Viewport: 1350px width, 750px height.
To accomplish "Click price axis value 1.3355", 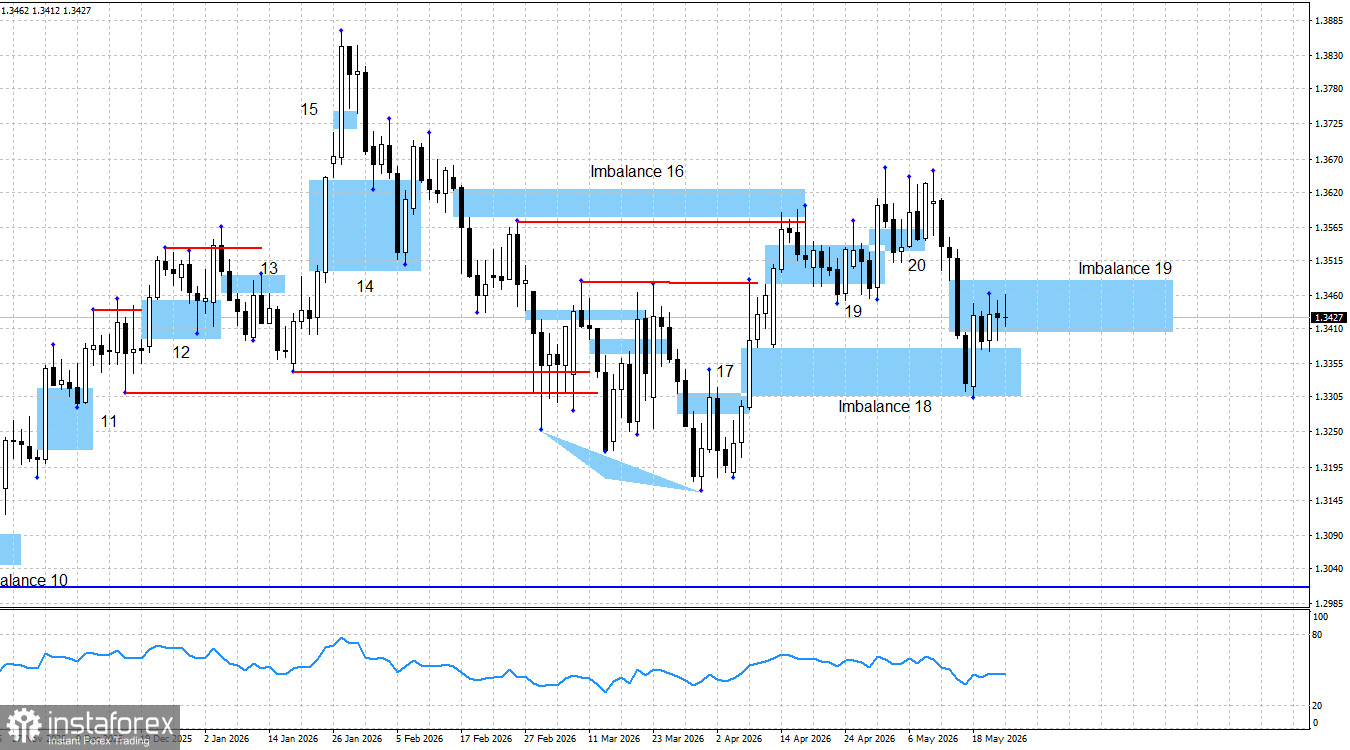I will coord(1328,363).
